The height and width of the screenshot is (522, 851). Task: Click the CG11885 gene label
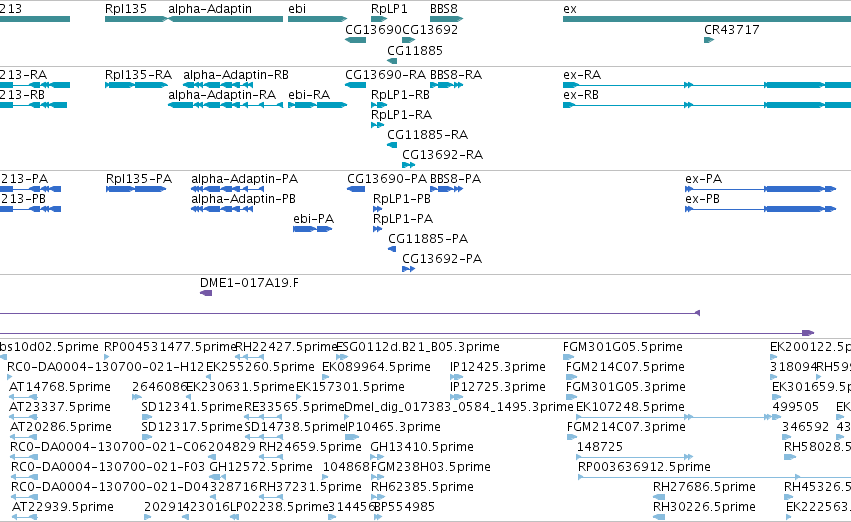[415, 50]
